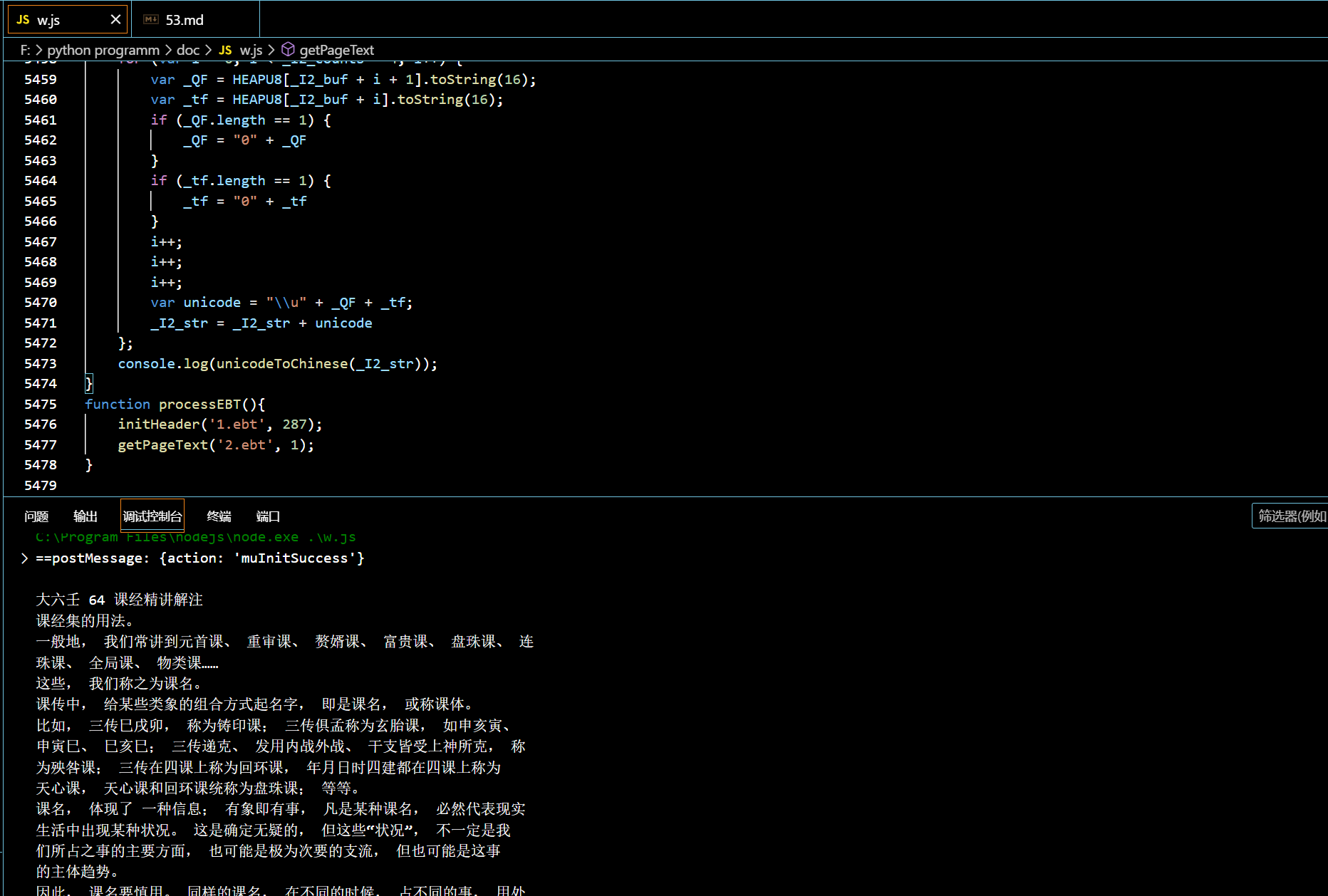Open the getPageText breadcrumb symbol list
The height and width of the screenshot is (896, 1328).
click(x=336, y=50)
